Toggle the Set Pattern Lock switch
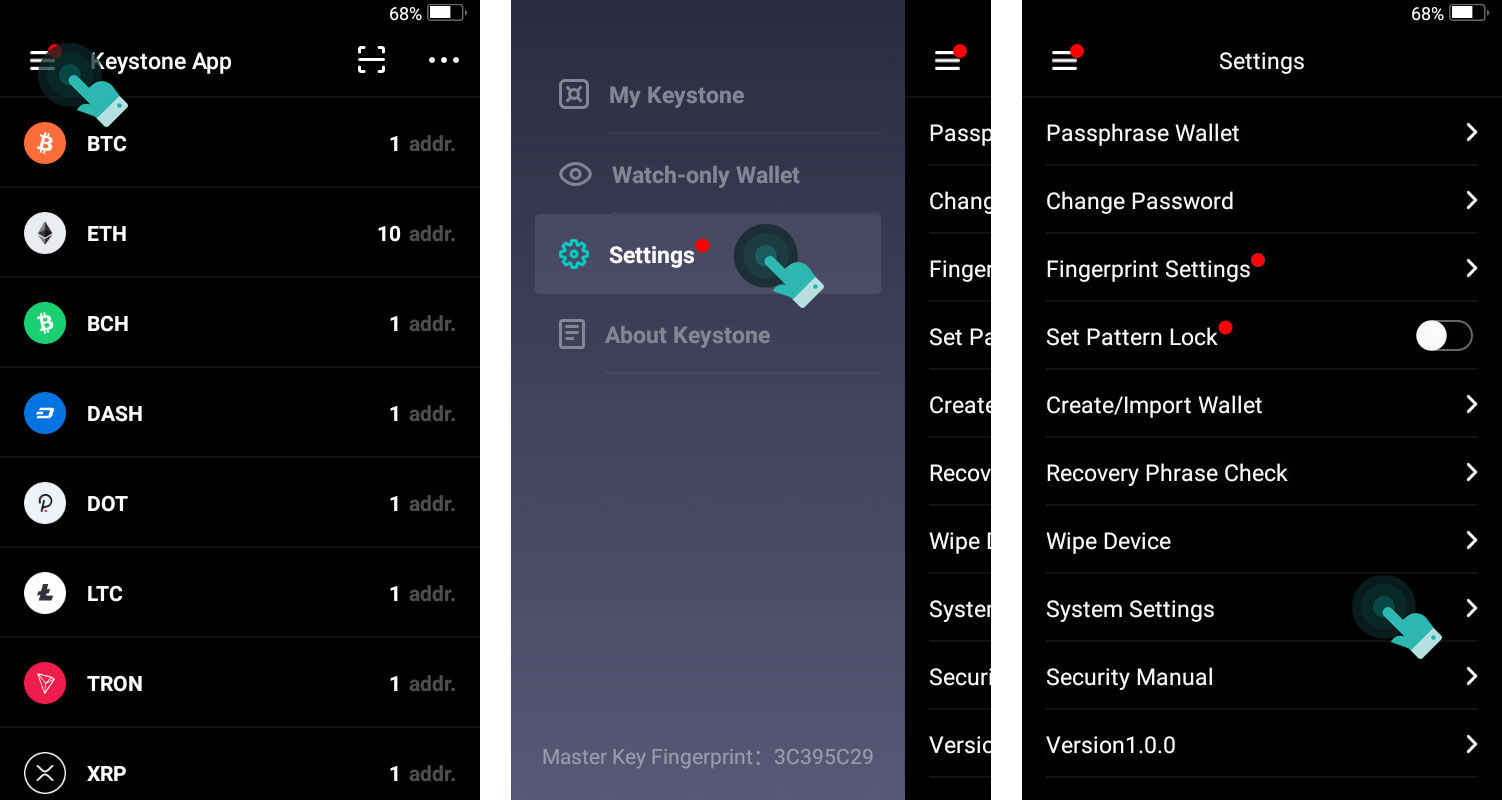Image resolution: width=1502 pixels, height=800 pixels. click(x=1444, y=336)
